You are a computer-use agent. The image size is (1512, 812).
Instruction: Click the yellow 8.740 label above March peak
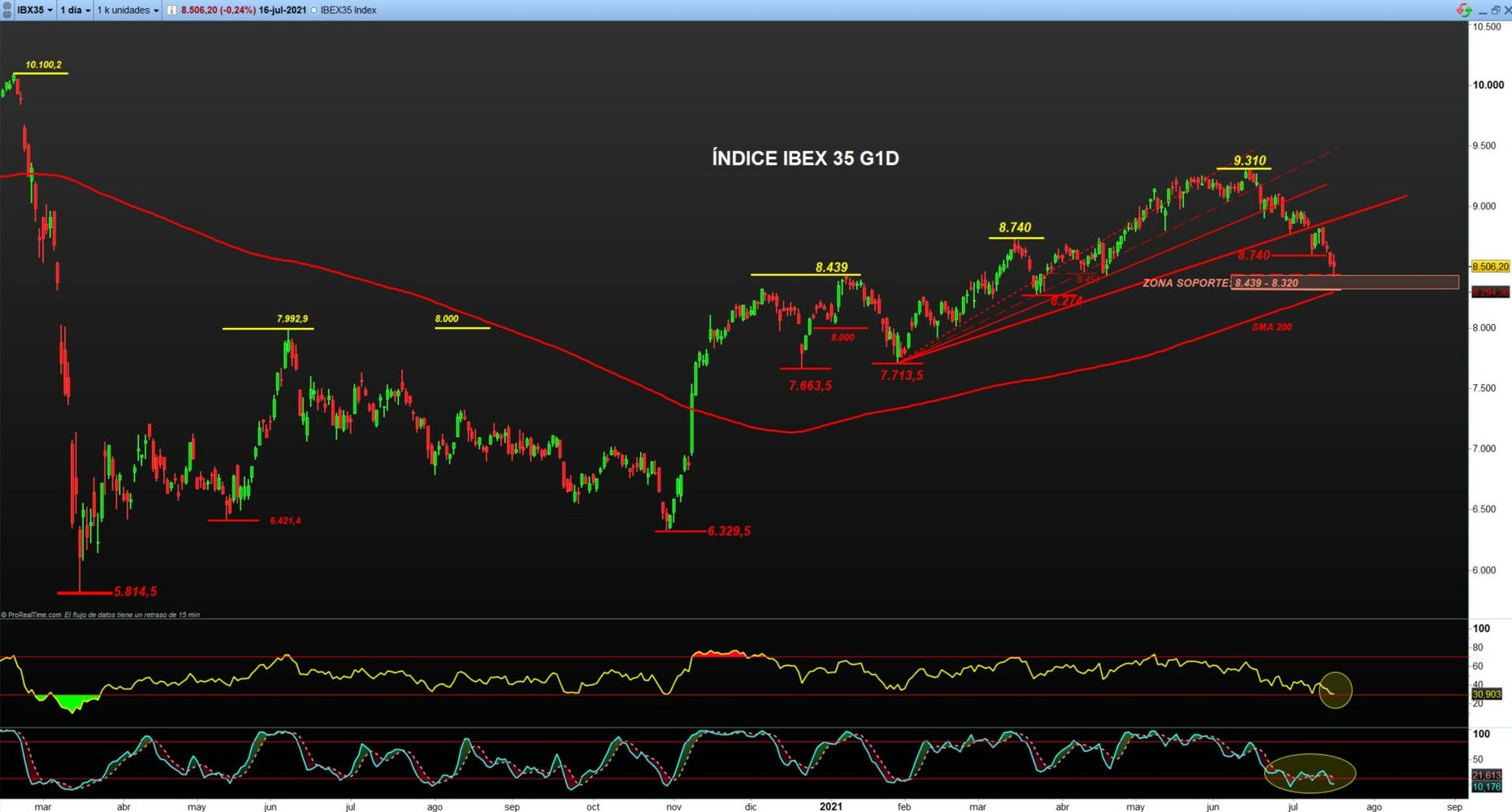coord(1015,228)
